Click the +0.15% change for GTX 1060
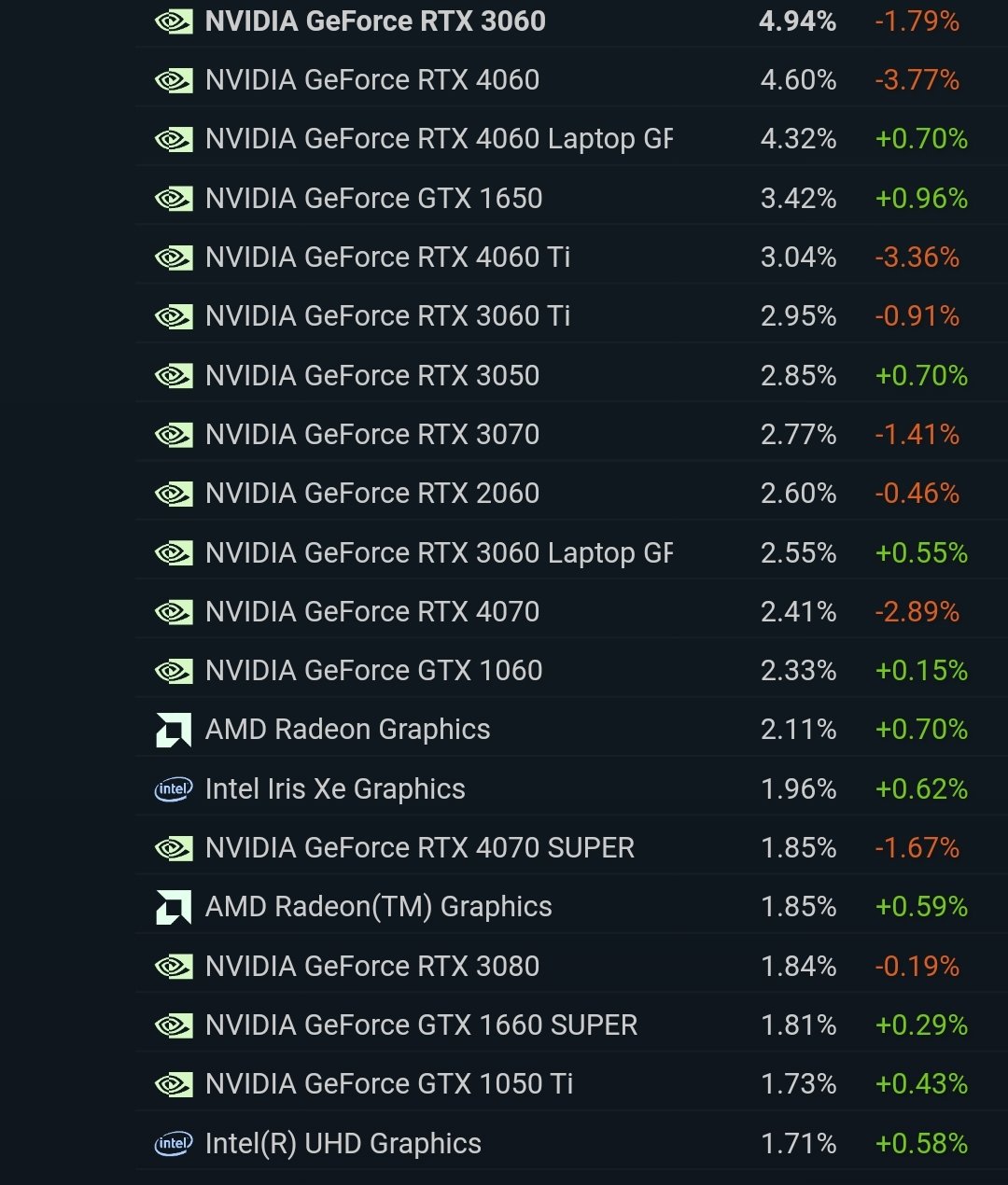1008x1185 pixels. tap(921, 671)
